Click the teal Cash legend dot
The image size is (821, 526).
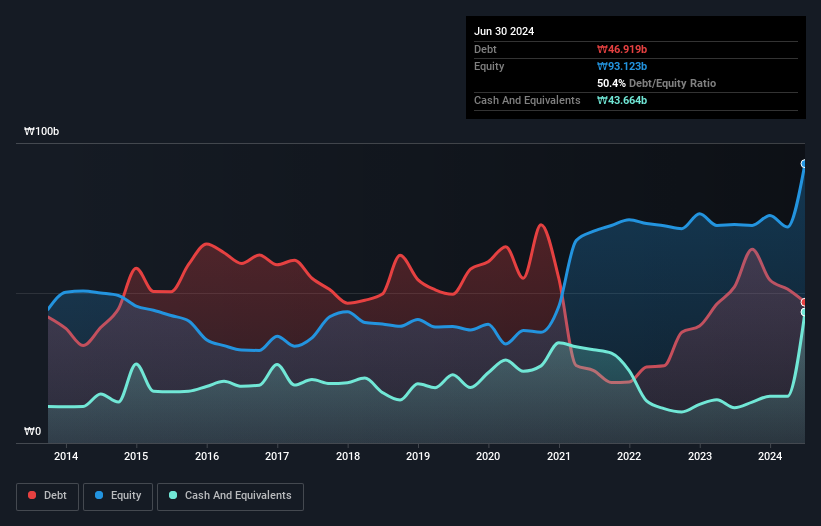[x=173, y=495]
